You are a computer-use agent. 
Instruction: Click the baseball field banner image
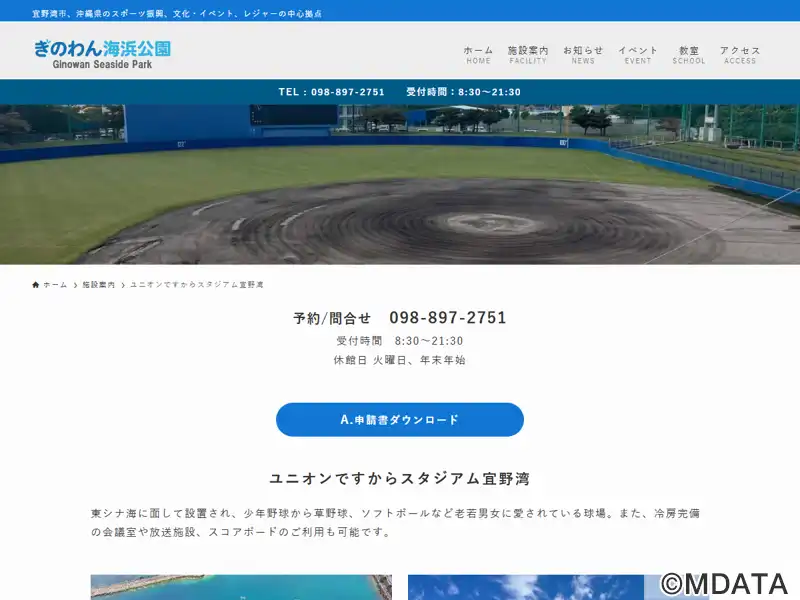[x=400, y=184]
